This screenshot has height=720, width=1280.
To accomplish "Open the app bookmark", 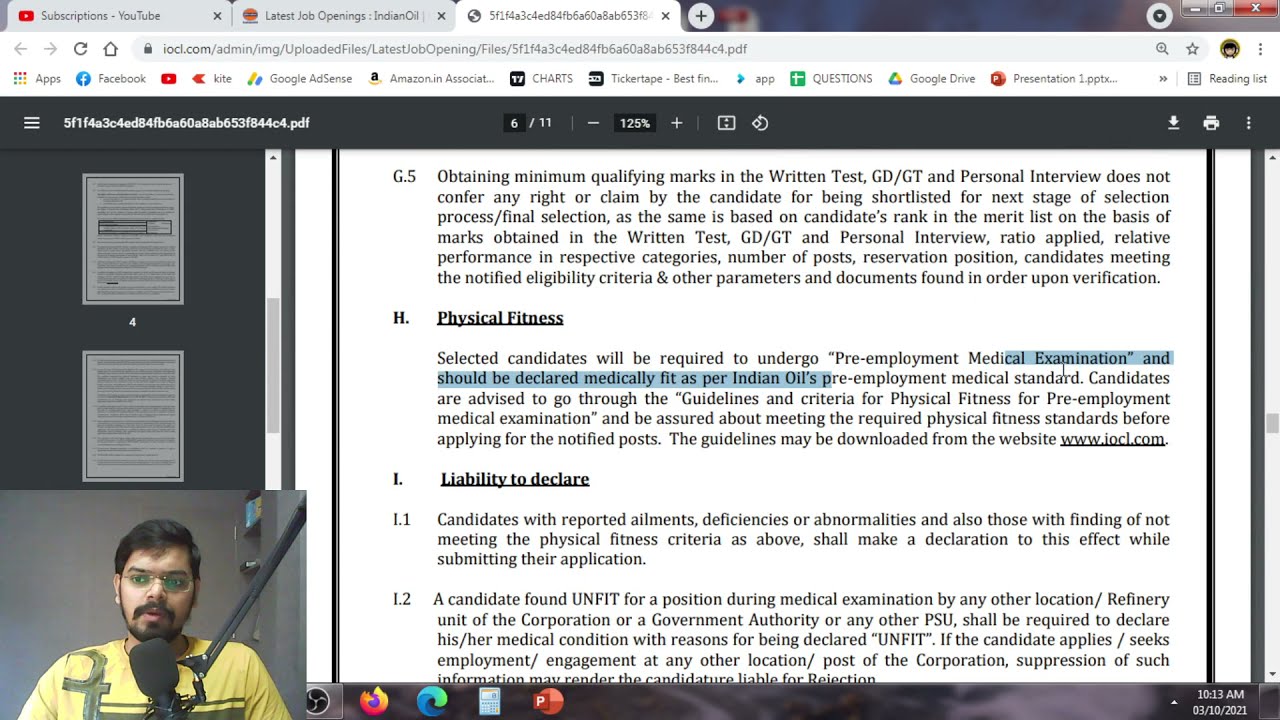I will [754, 78].
